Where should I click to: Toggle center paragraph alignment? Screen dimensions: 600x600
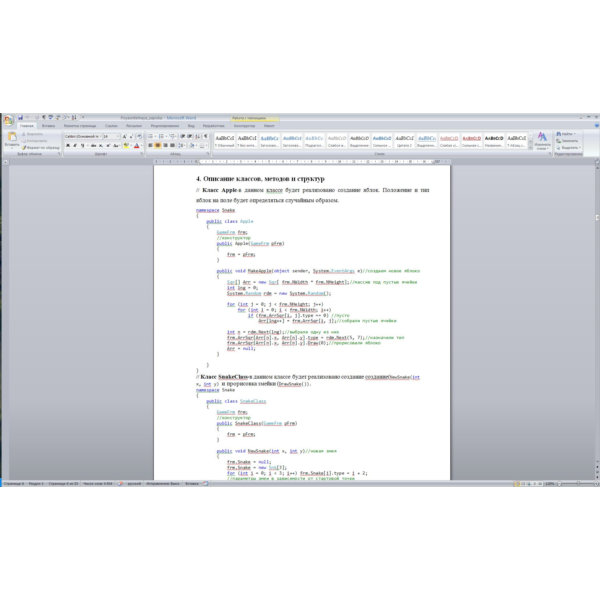pos(158,146)
